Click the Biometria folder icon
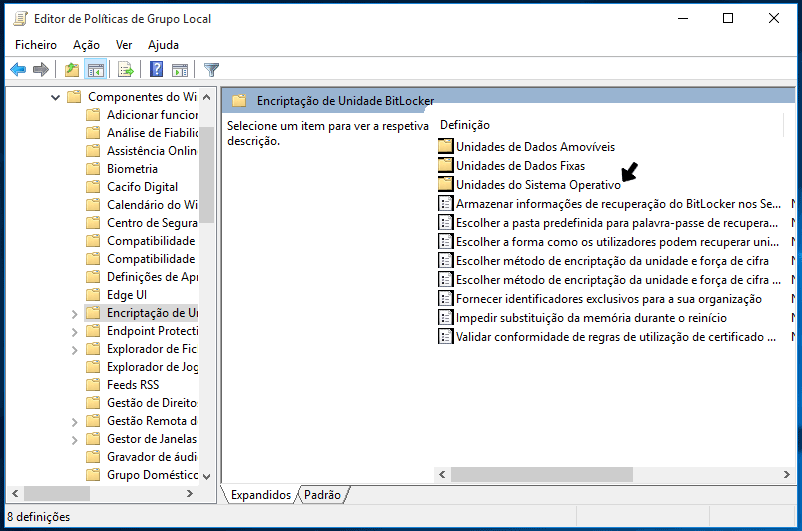 tap(93, 169)
